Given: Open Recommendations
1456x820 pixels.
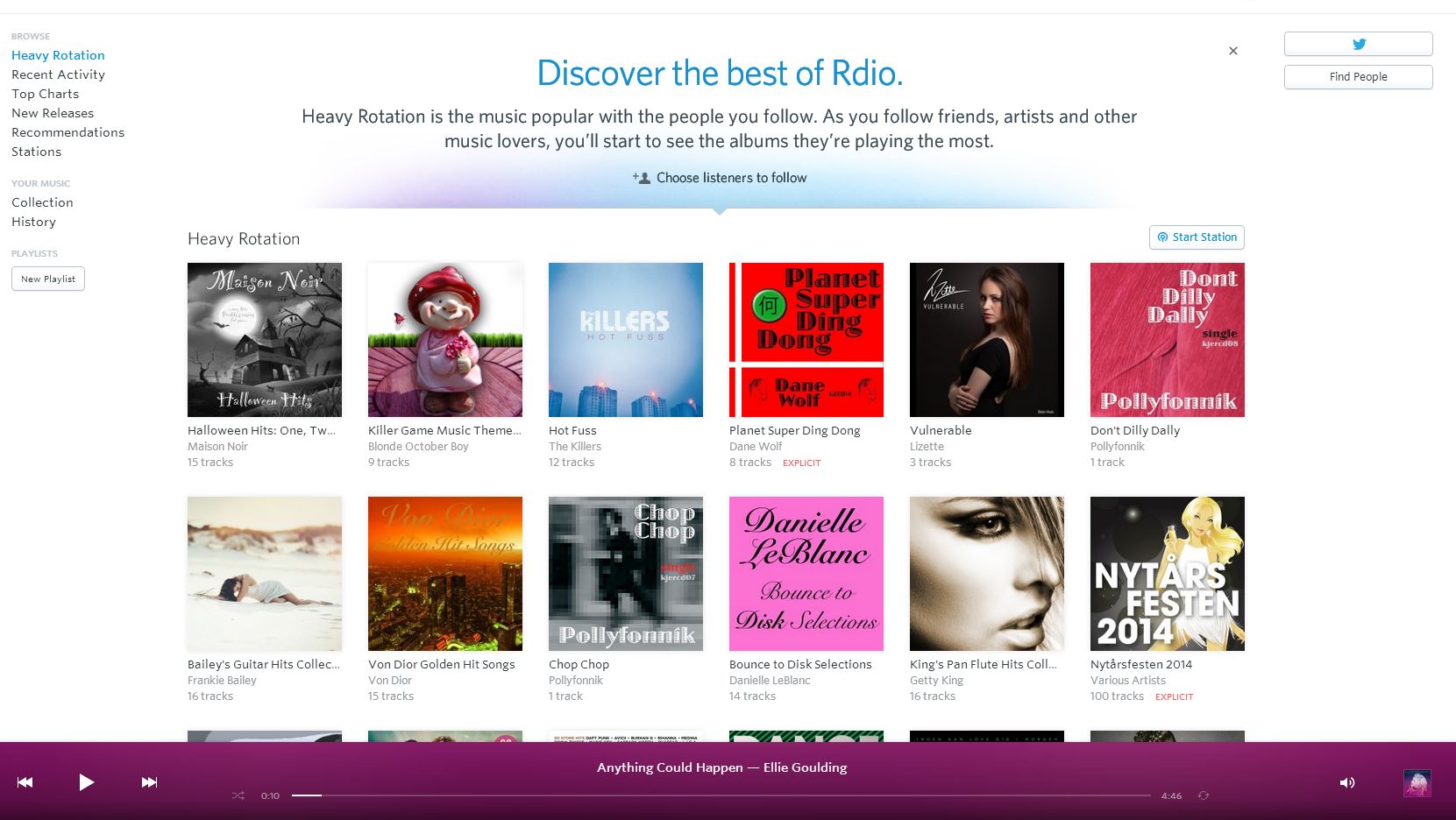Looking at the screenshot, I should click(67, 132).
